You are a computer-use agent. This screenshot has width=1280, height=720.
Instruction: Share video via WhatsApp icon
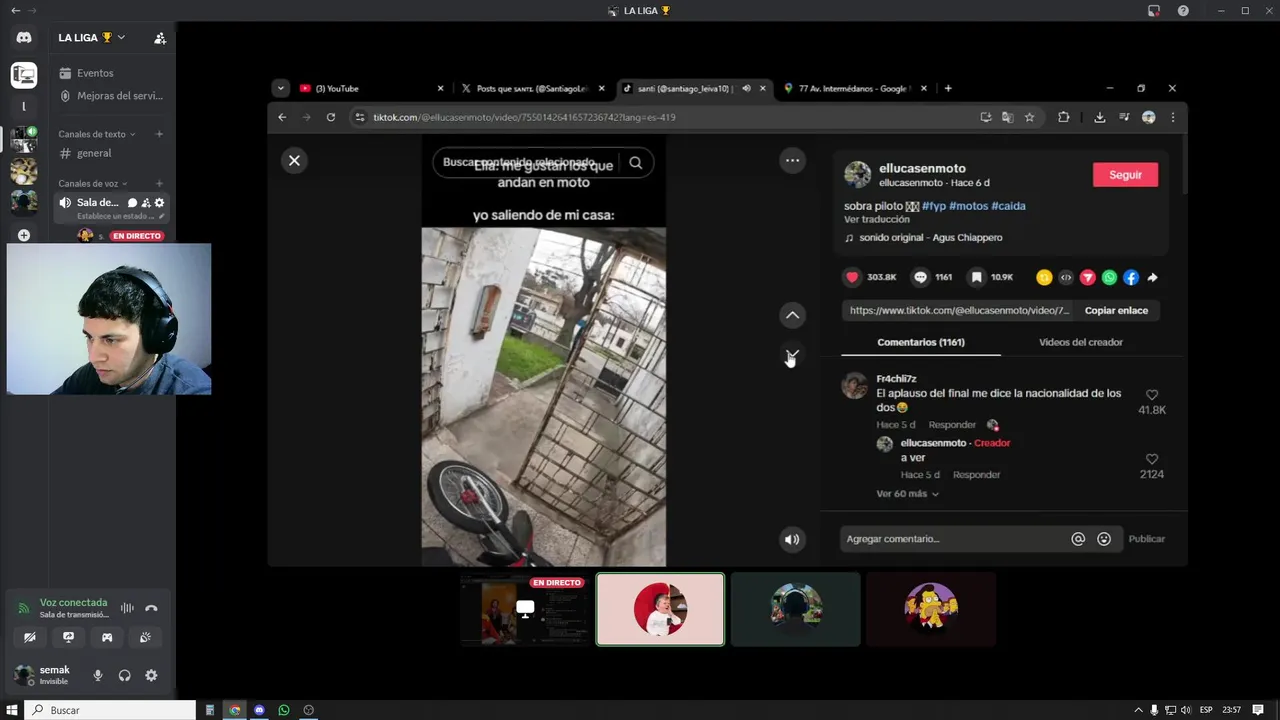(x=1109, y=277)
